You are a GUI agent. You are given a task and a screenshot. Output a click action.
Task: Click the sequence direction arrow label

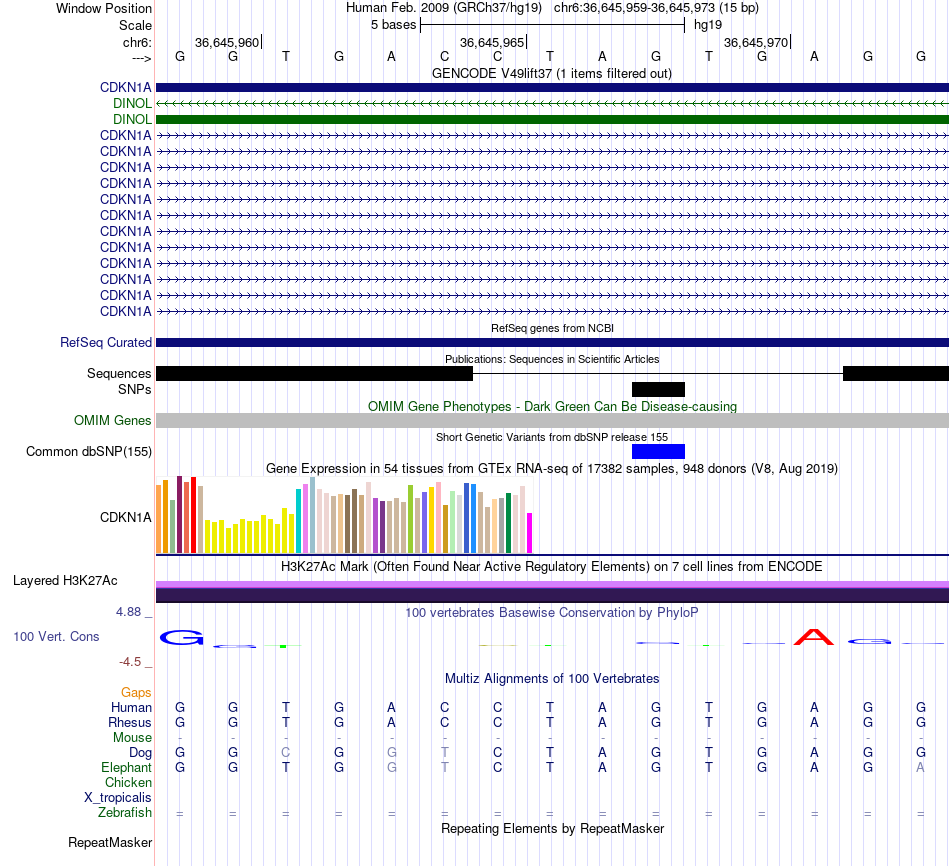[x=141, y=58]
